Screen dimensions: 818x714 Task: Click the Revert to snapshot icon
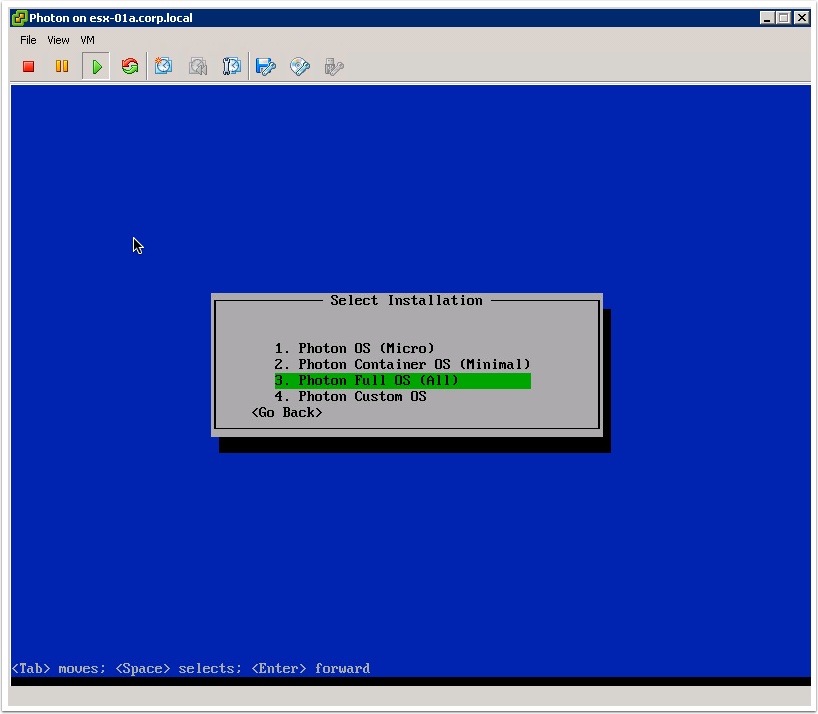click(198, 67)
